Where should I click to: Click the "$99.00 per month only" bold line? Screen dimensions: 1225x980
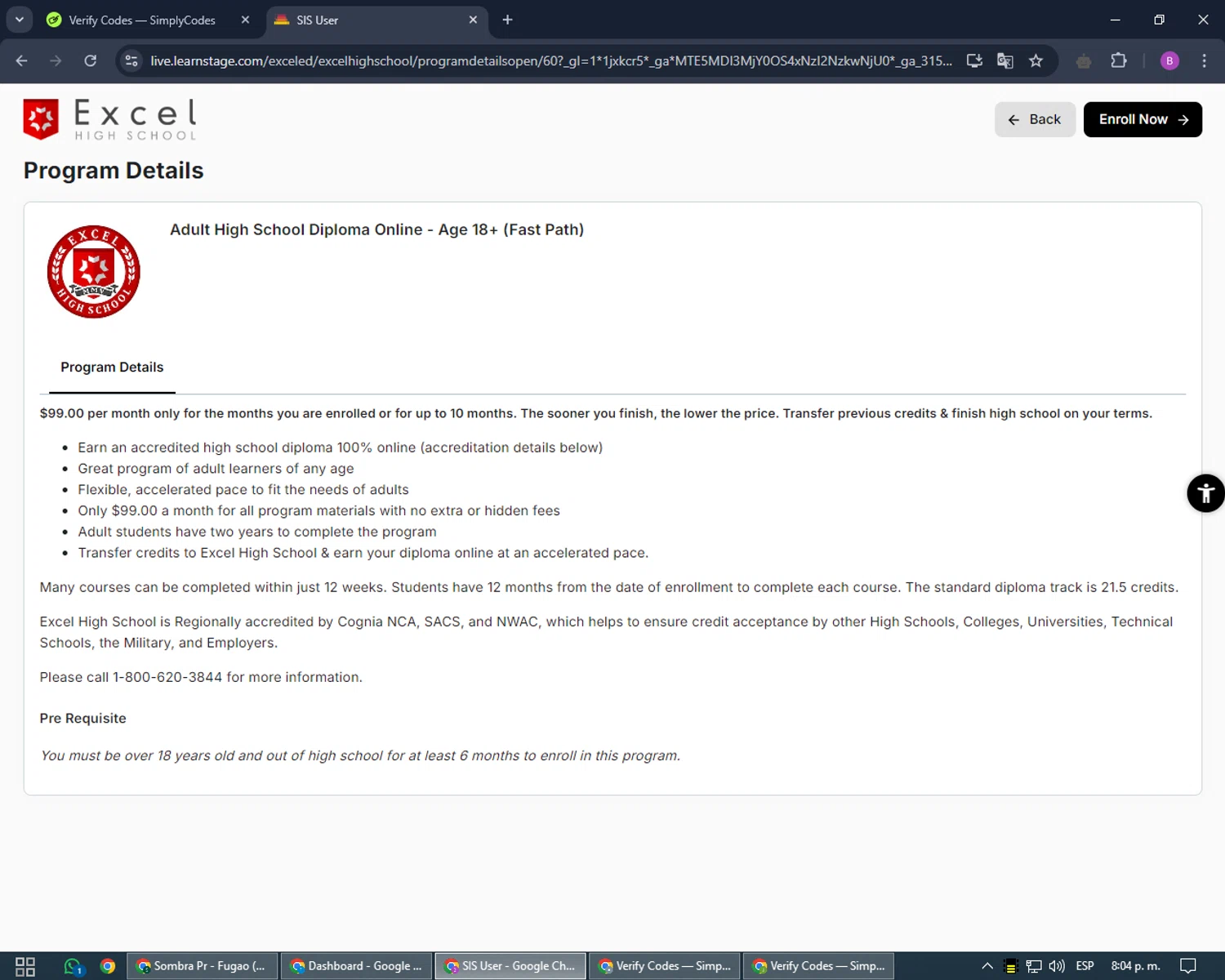tap(596, 413)
